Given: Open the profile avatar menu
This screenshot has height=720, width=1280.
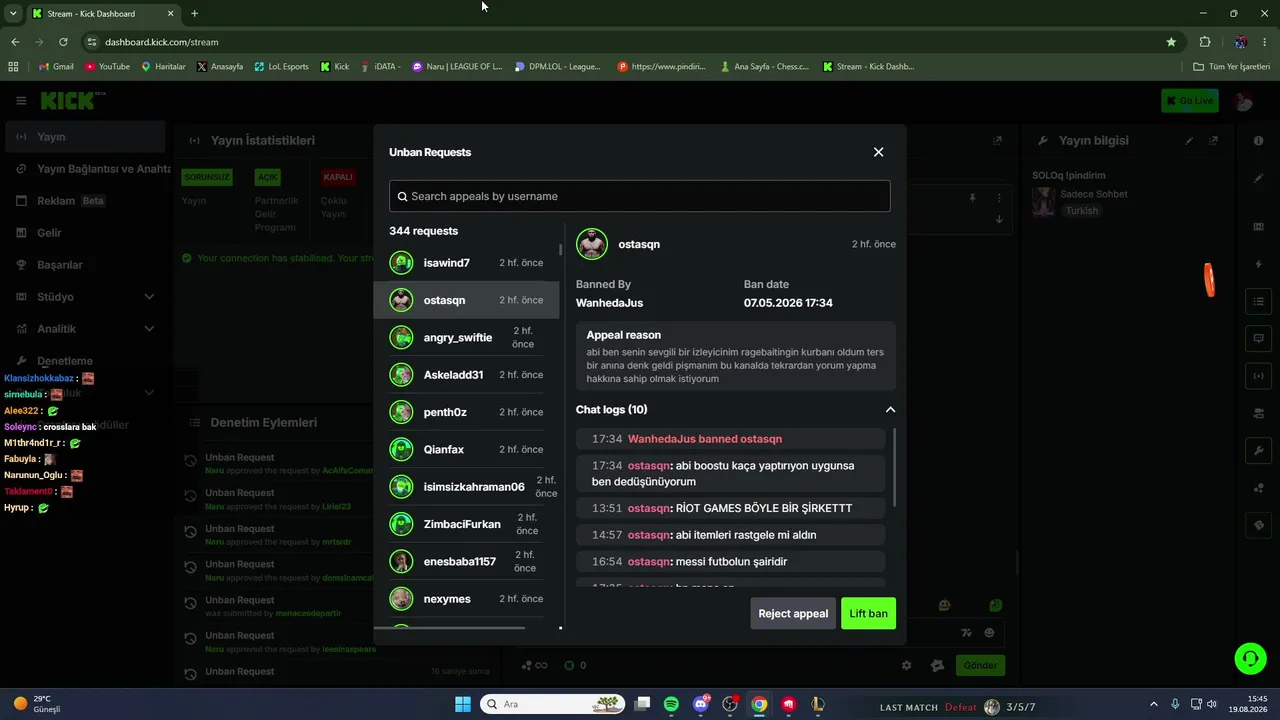Looking at the screenshot, I should pos(1244,101).
